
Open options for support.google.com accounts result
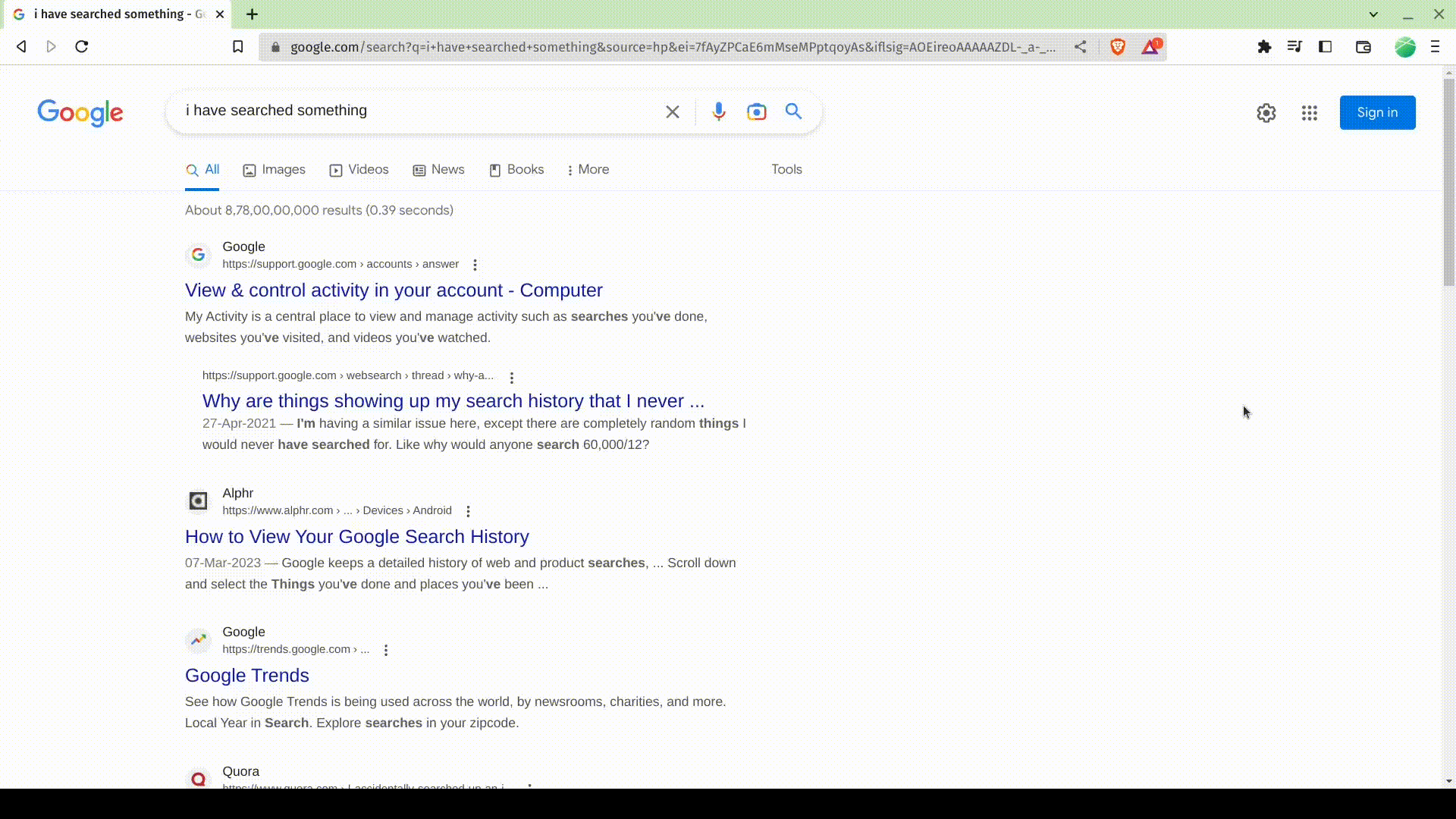coord(475,265)
